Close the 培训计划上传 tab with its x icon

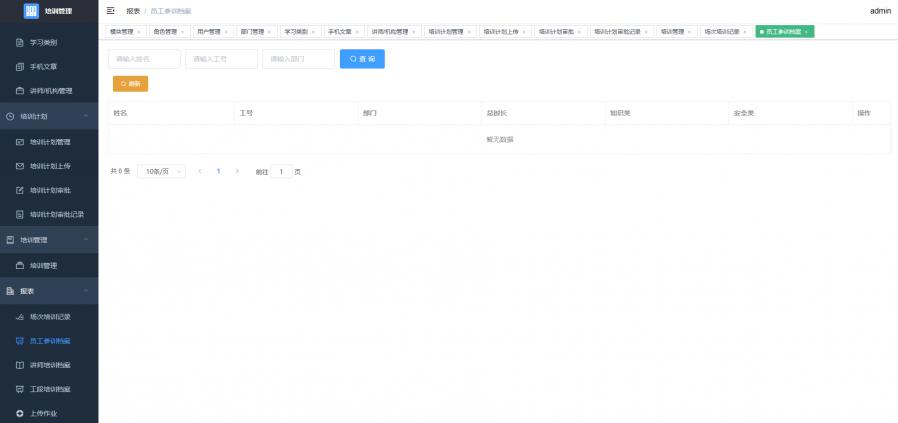[523, 32]
